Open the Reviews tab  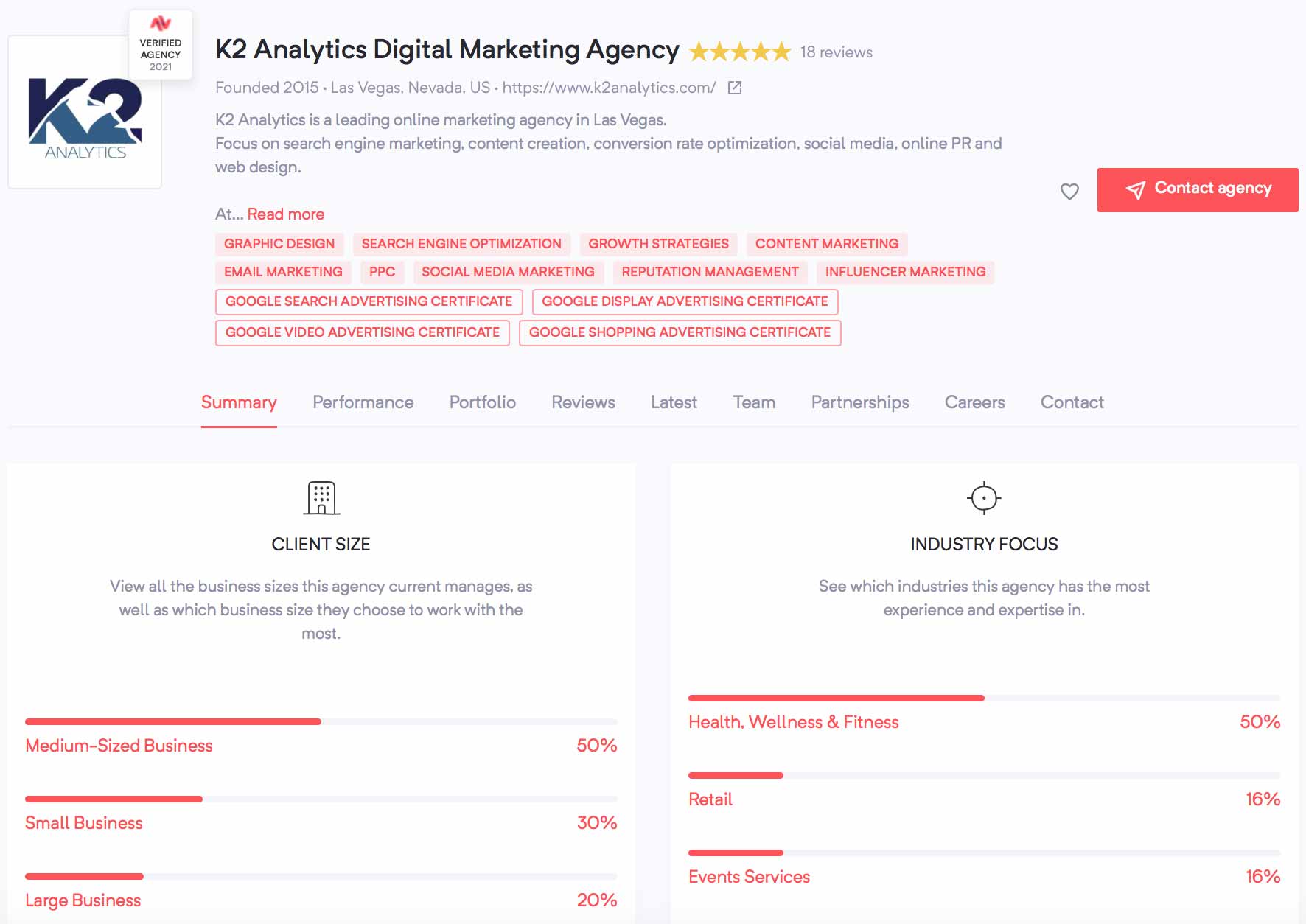pyautogui.click(x=583, y=402)
